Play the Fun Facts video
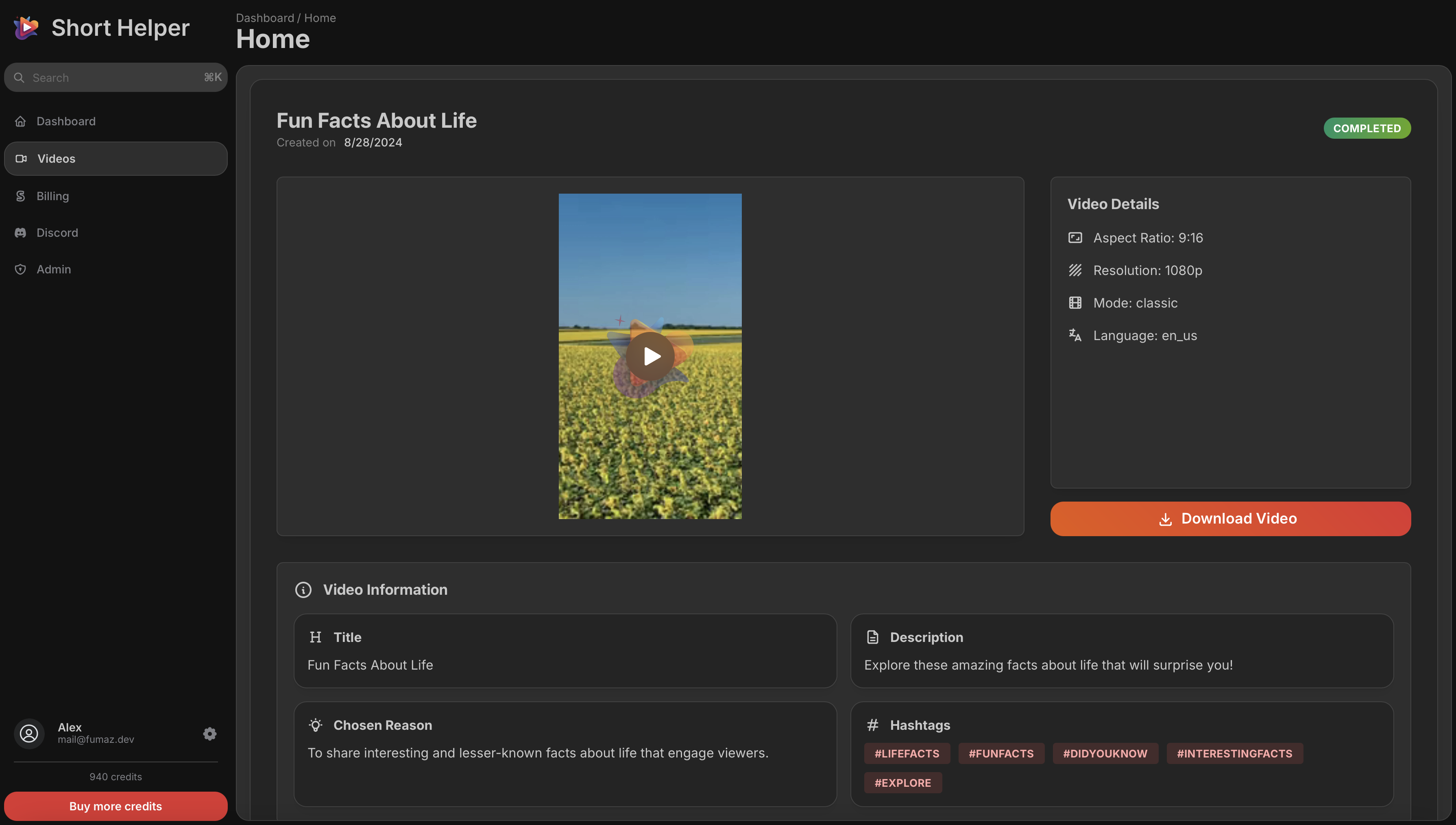Image resolution: width=1456 pixels, height=825 pixels. coord(650,356)
